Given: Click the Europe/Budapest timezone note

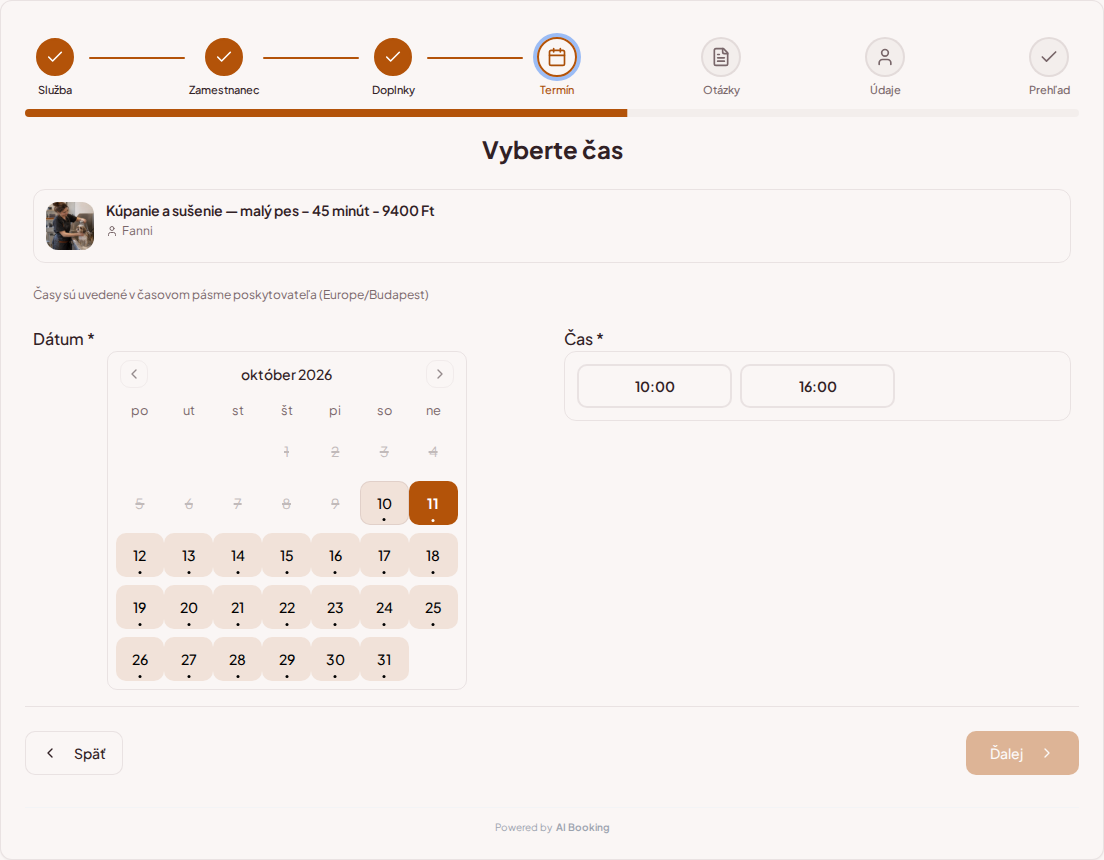Looking at the screenshot, I should click(231, 294).
